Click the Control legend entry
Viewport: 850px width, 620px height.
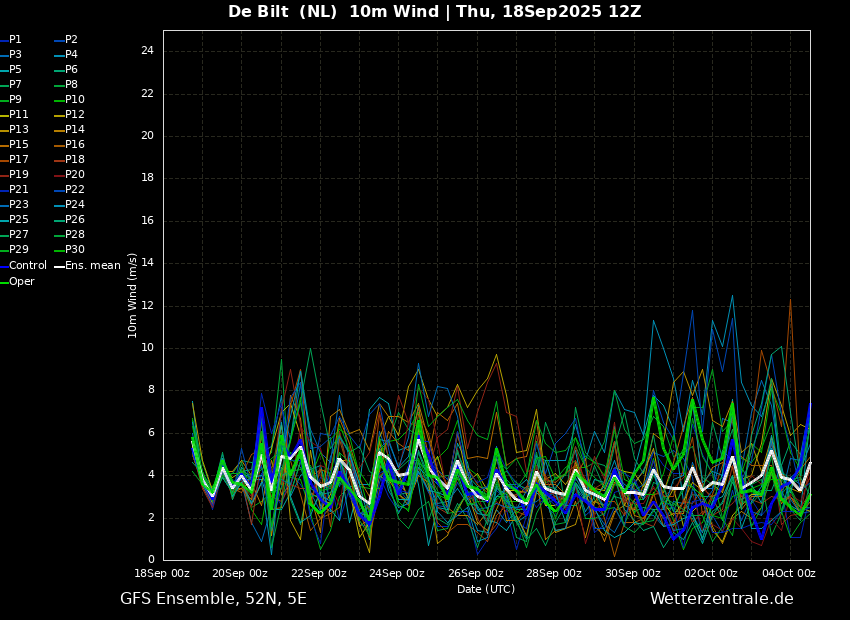click(23, 266)
